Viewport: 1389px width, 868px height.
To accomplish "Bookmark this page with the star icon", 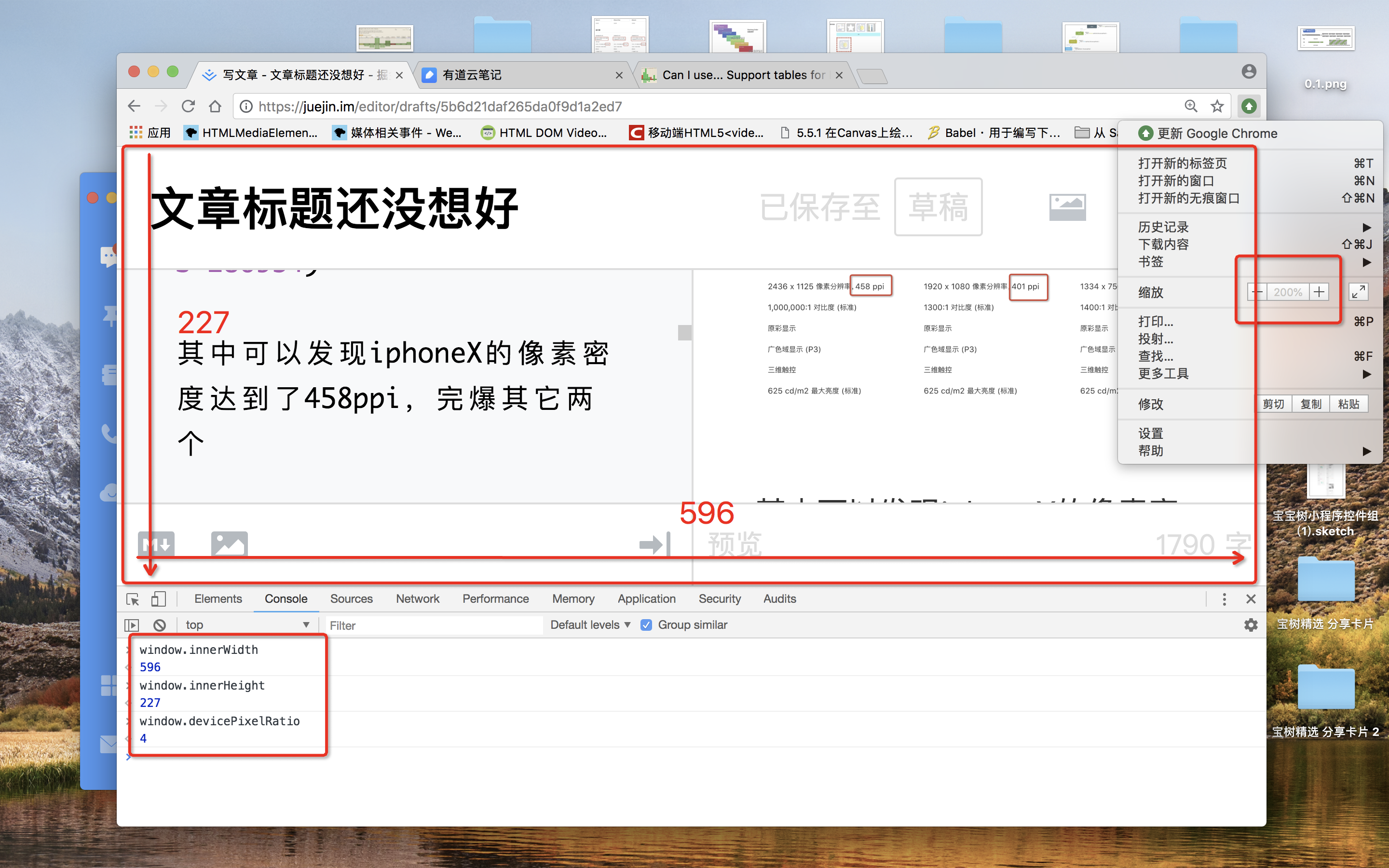I will tap(1217, 106).
